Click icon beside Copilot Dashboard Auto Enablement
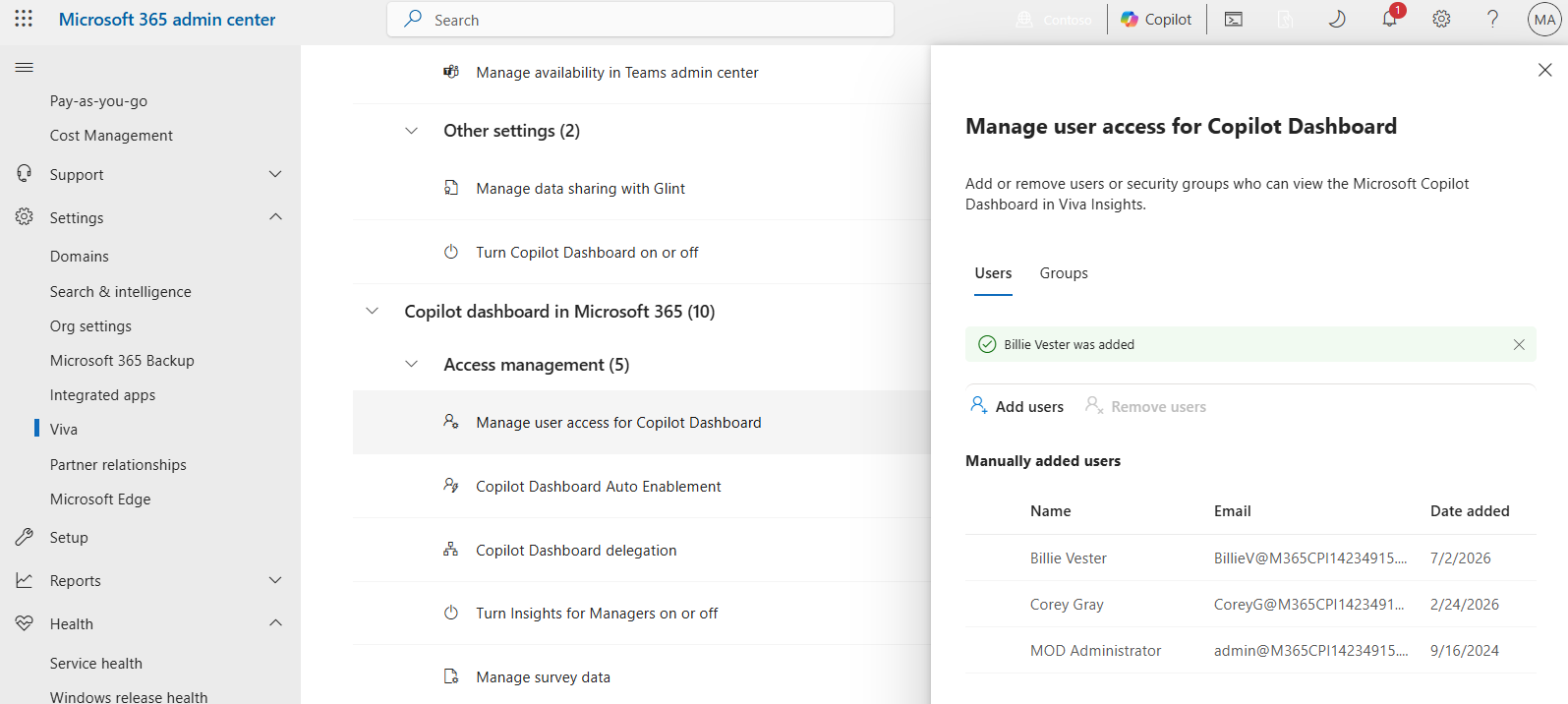The height and width of the screenshot is (704, 1568). (451, 486)
